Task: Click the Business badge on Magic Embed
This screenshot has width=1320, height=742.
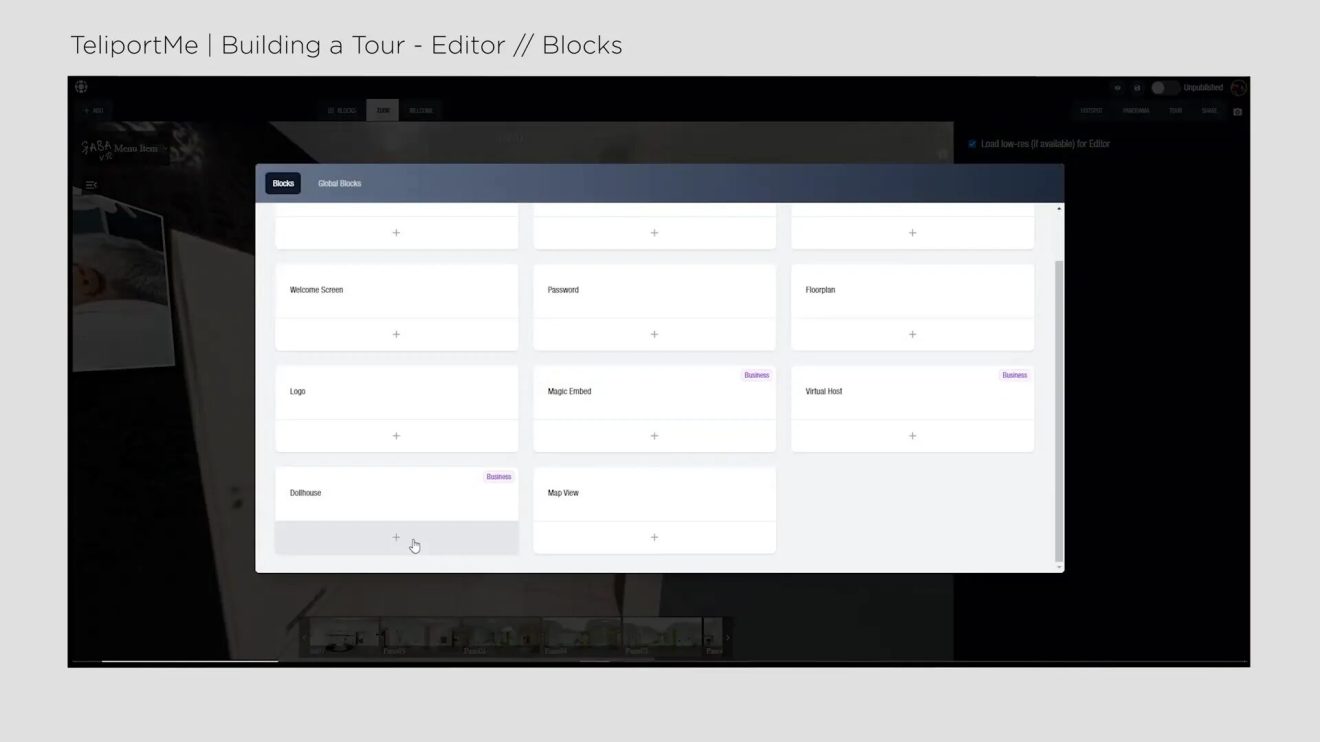Action: tap(757, 375)
